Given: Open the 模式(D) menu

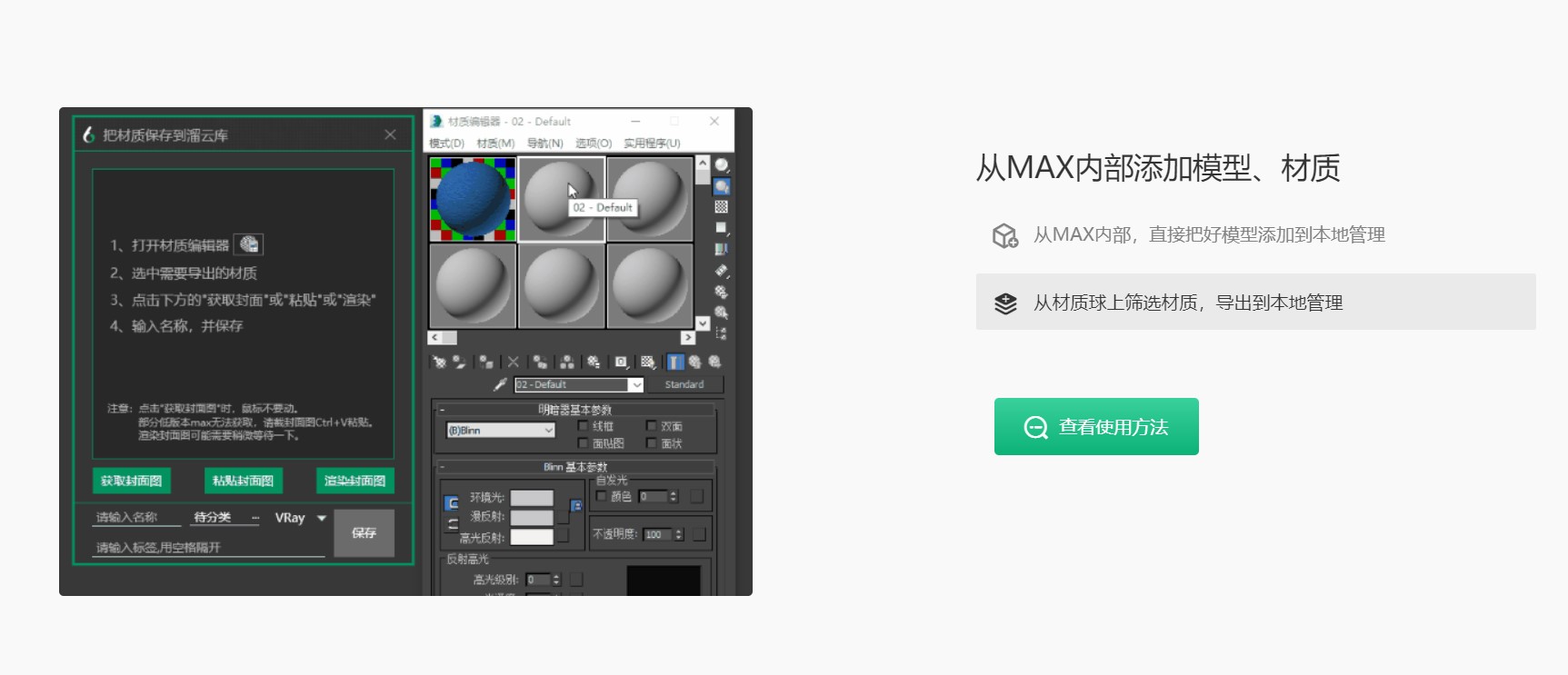Looking at the screenshot, I should pyautogui.click(x=446, y=144).
